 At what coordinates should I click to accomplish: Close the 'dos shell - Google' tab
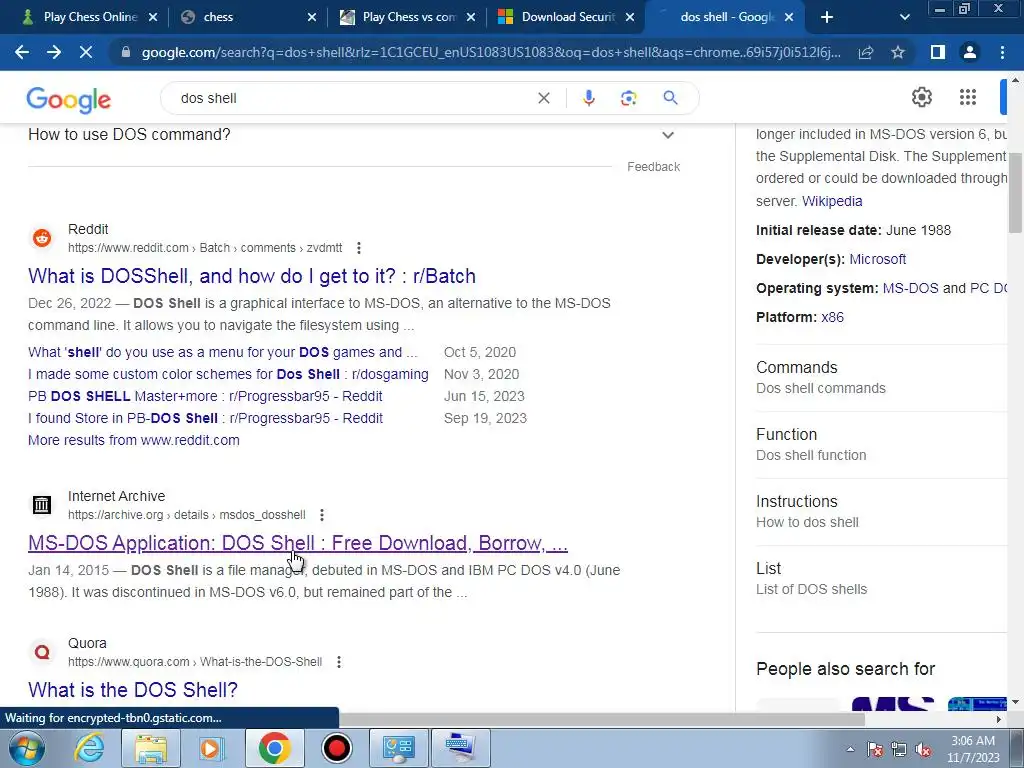pos(789,17)
